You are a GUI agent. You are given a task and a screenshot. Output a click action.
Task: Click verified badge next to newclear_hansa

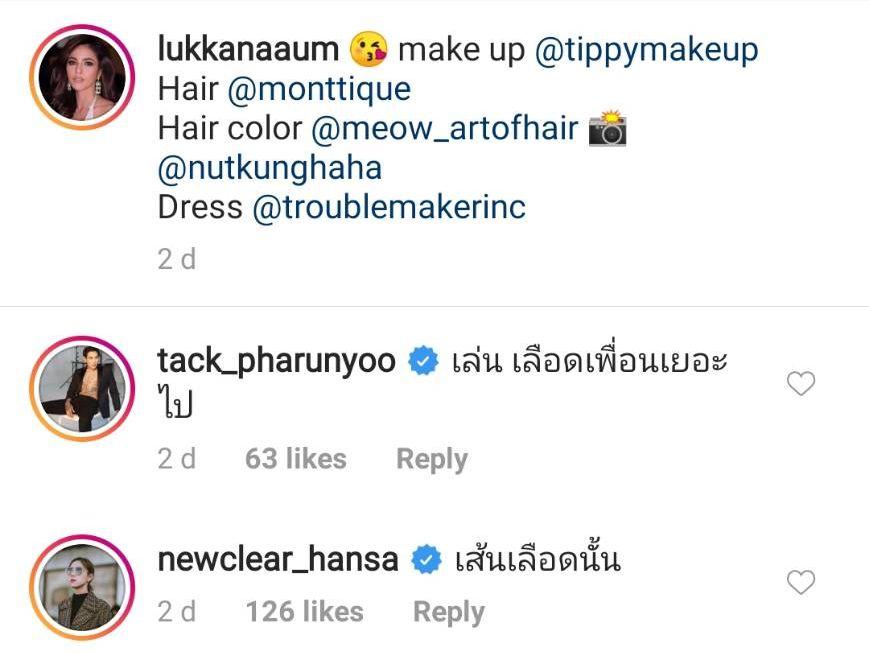click(x=426, y=561)
